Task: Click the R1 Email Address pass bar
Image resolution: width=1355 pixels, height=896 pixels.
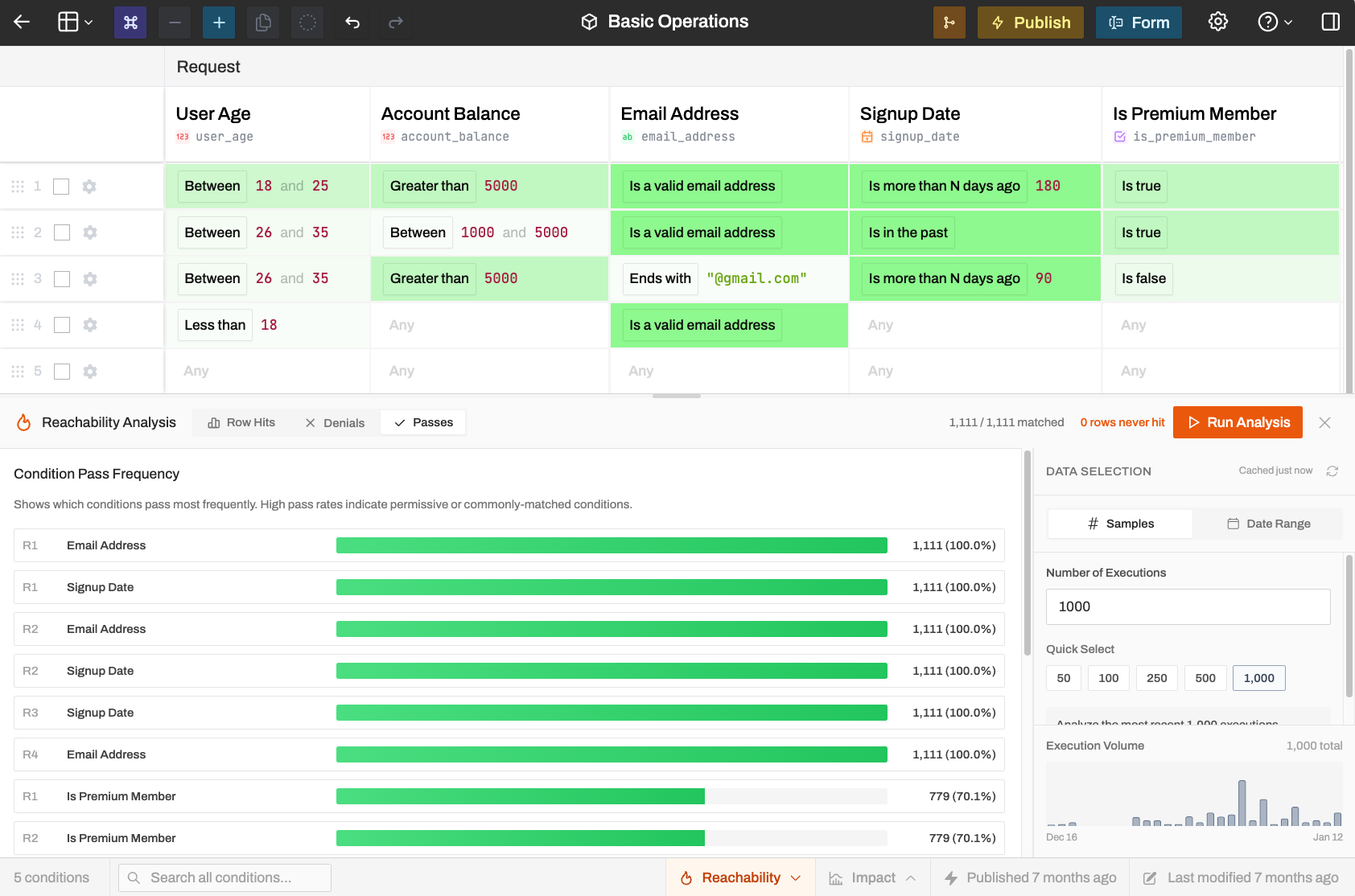Action: 612,545
